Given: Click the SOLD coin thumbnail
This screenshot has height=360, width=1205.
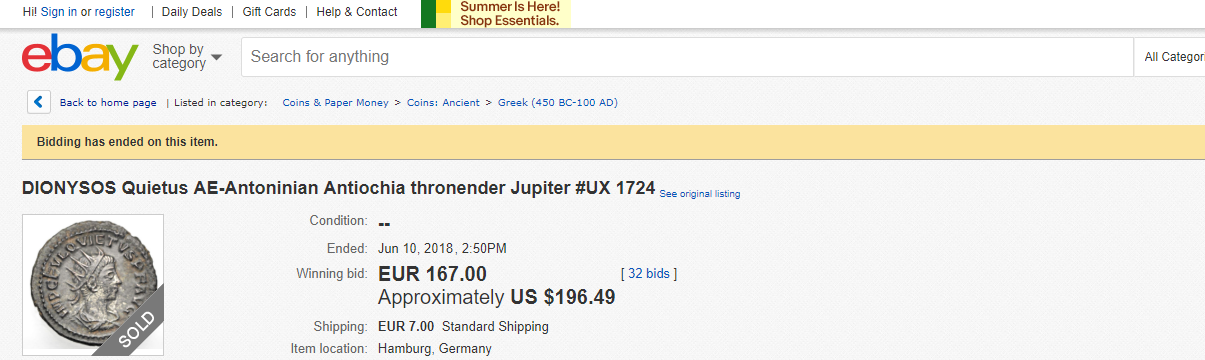Looking at the screenshot, I should click(x=93, y=284).
